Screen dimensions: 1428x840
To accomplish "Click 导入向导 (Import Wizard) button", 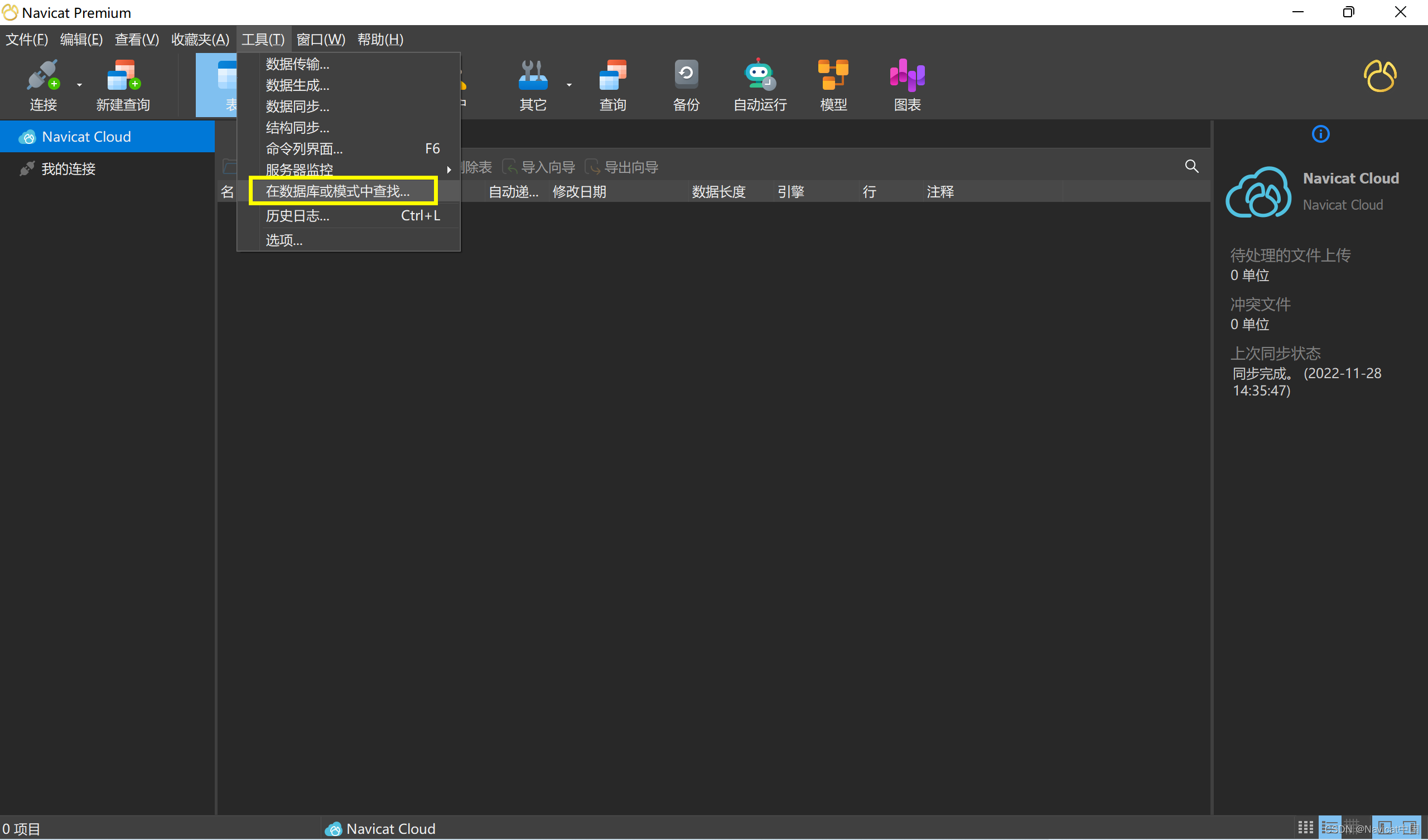I will pos(539,167).
